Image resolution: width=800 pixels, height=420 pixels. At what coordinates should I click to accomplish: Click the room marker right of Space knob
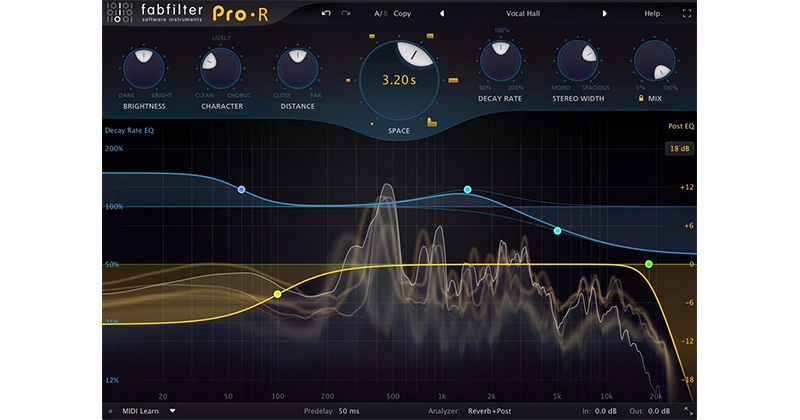pyautogui.click(x=453, y=80)
